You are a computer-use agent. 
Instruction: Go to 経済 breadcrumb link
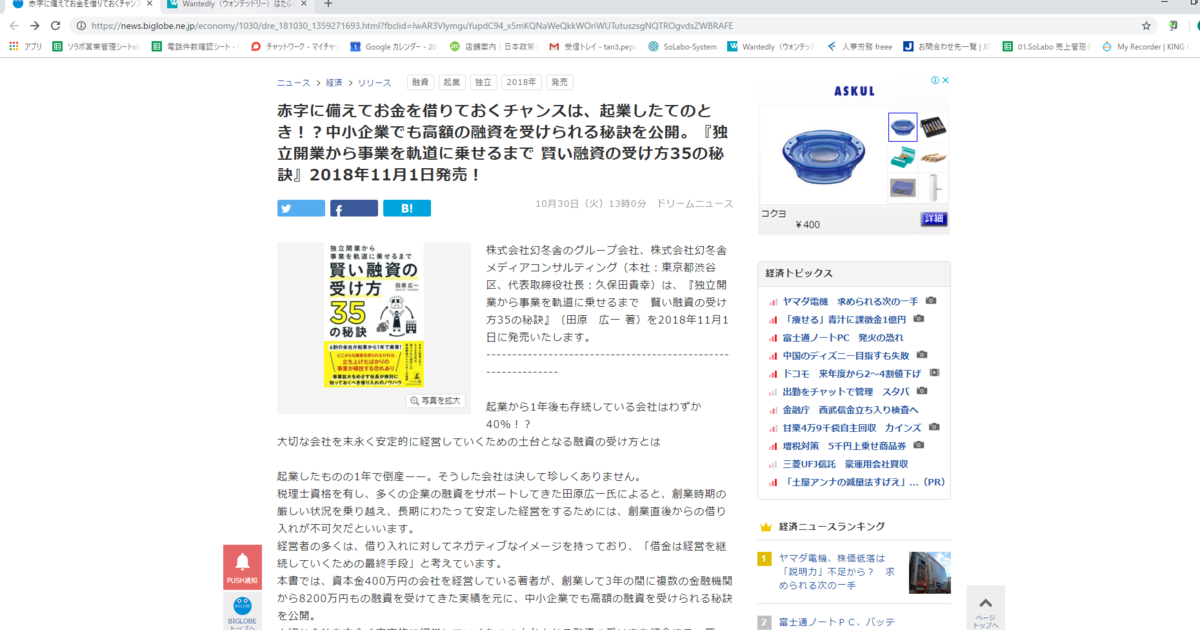coord(334,83)
